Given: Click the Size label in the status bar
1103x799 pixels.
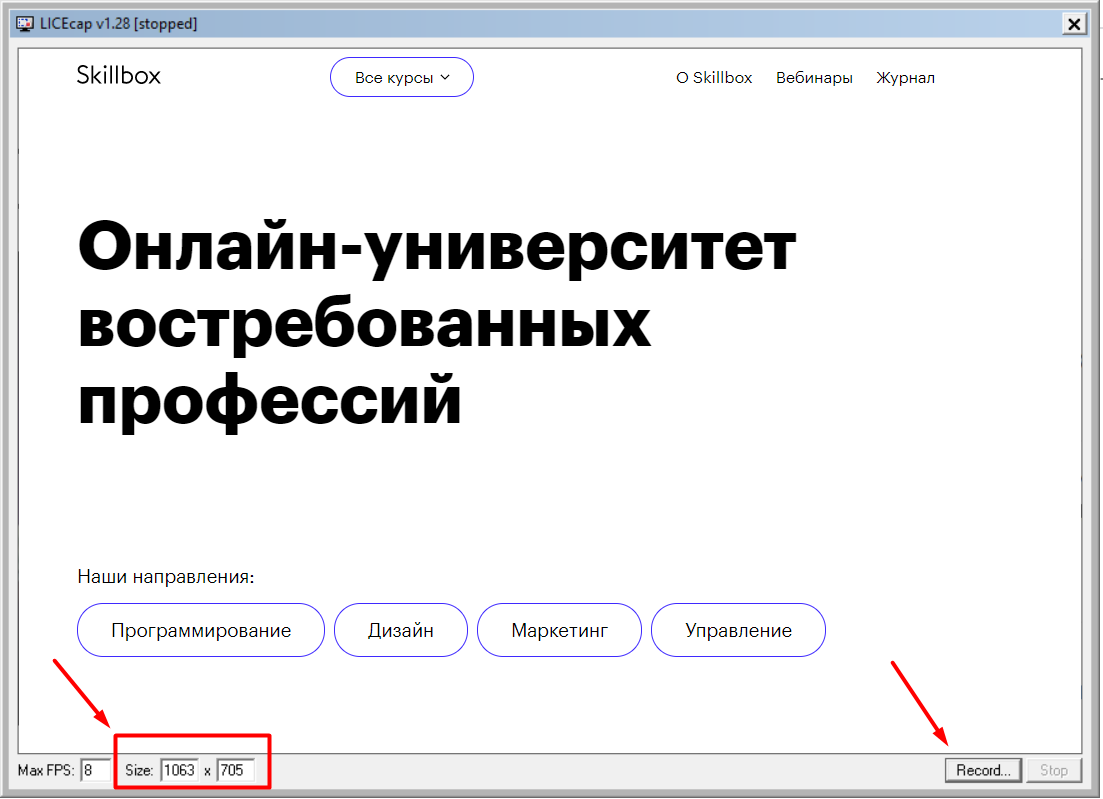Looking at the screenshot, I should coord(138,771).
